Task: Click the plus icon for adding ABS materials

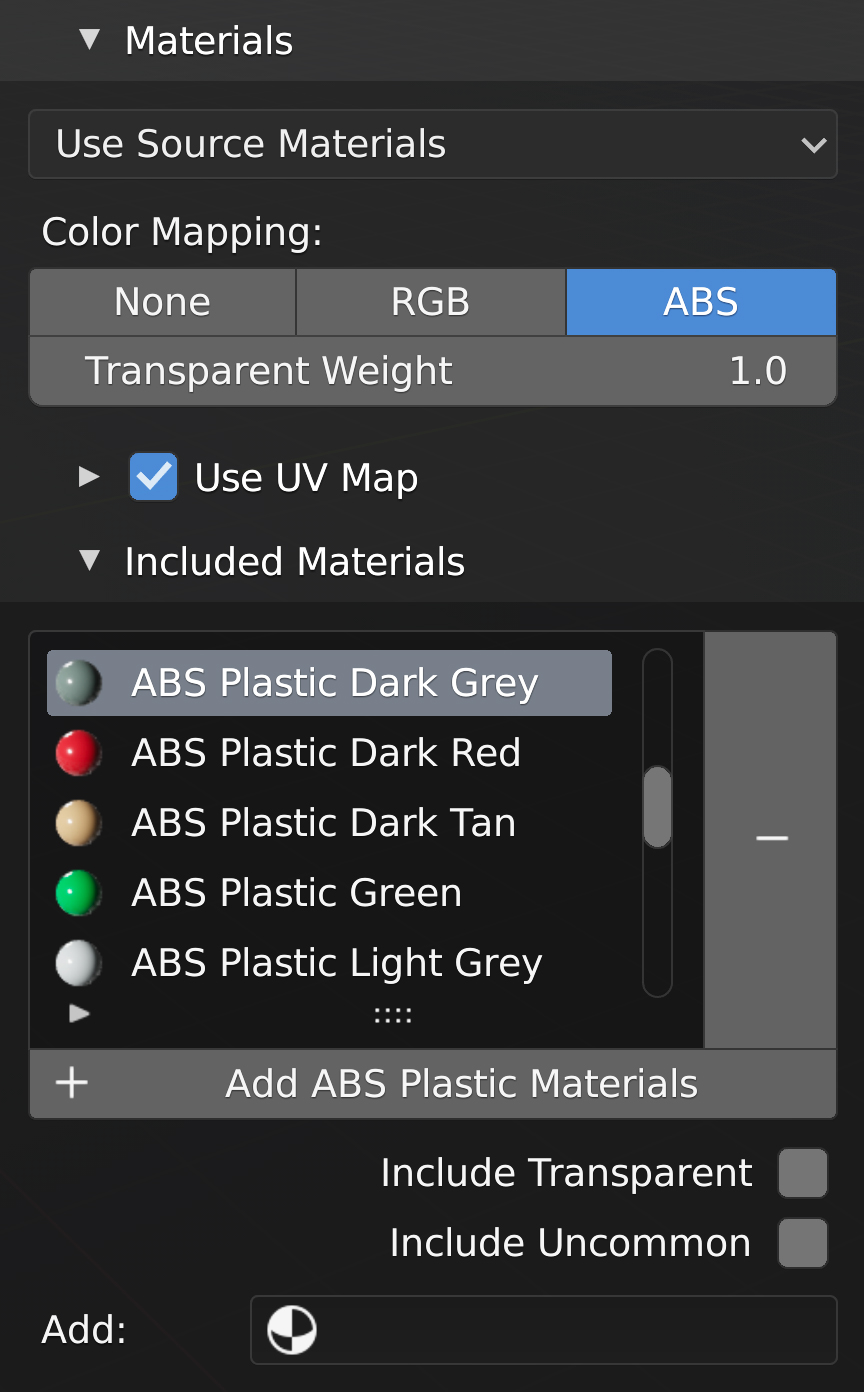Action: 72,1083
